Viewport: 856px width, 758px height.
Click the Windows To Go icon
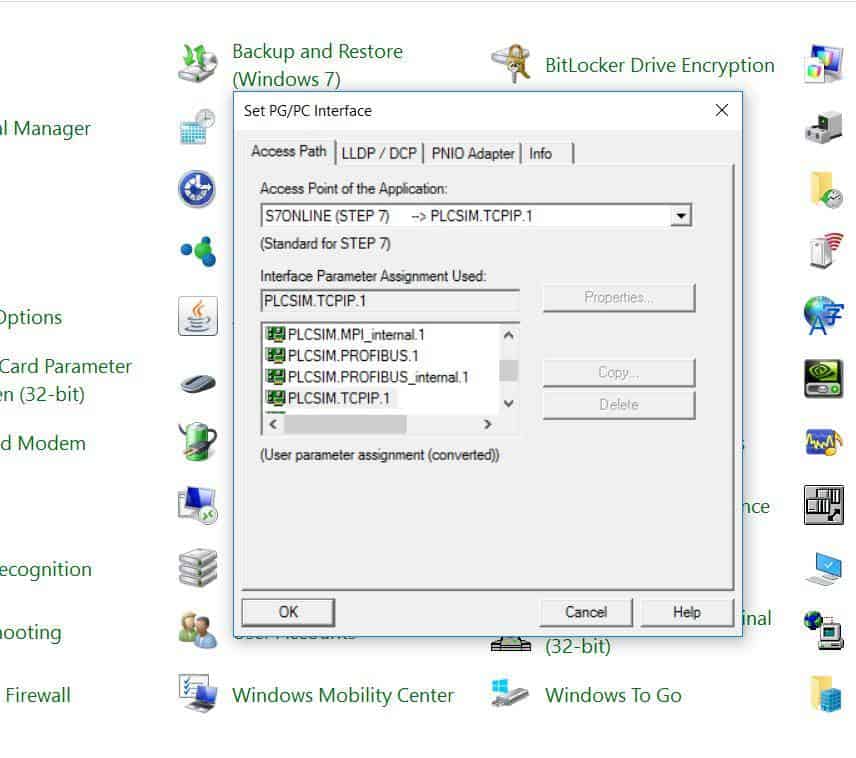pyautogui.click(x=511, y=693)
